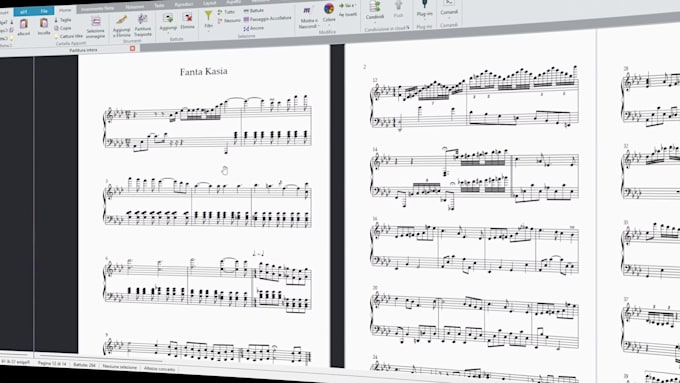This screenshot has height=383, width=680.
Task: Open the Filtri funnel icon
Action: (209, 16)
